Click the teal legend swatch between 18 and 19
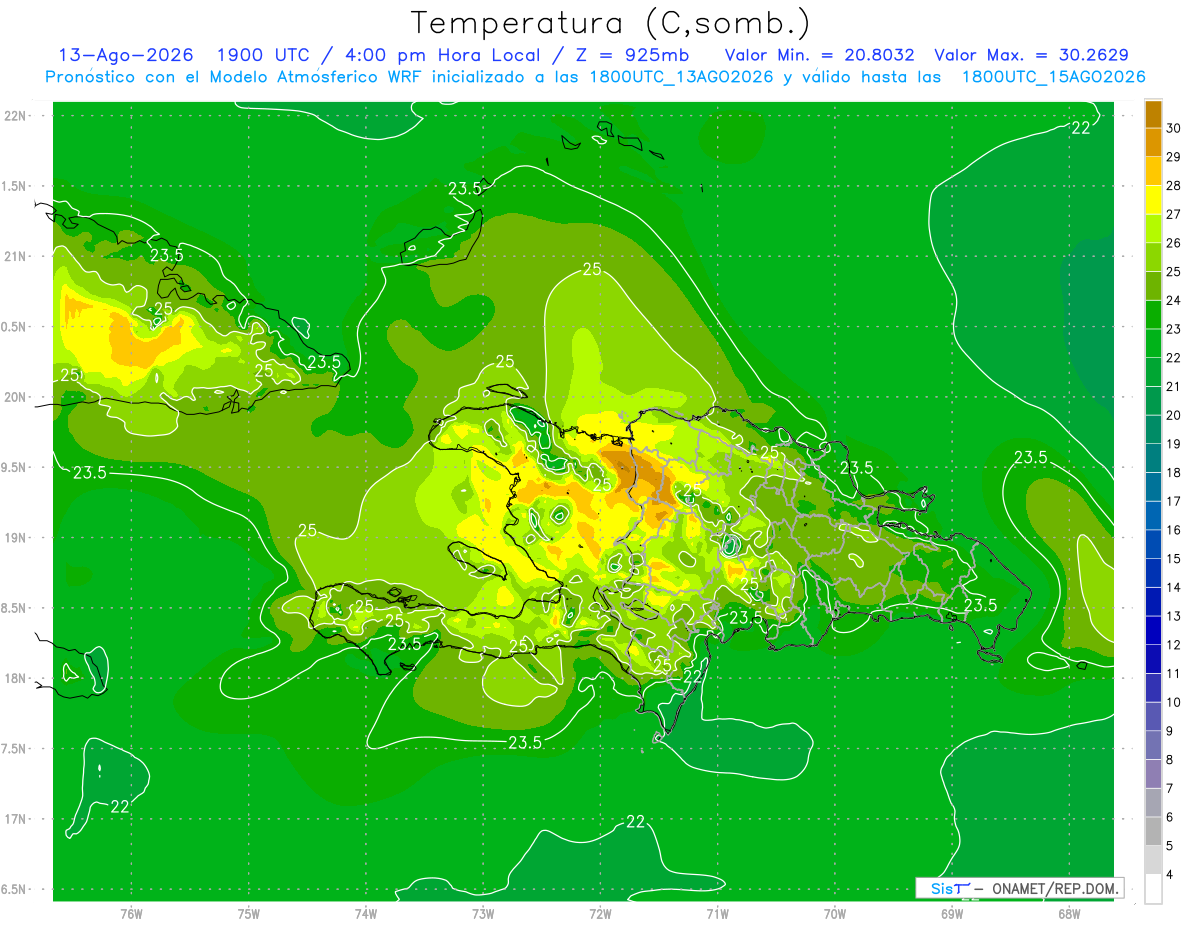Screen dimensions: 1200x927 click(x=1153, y=459)
